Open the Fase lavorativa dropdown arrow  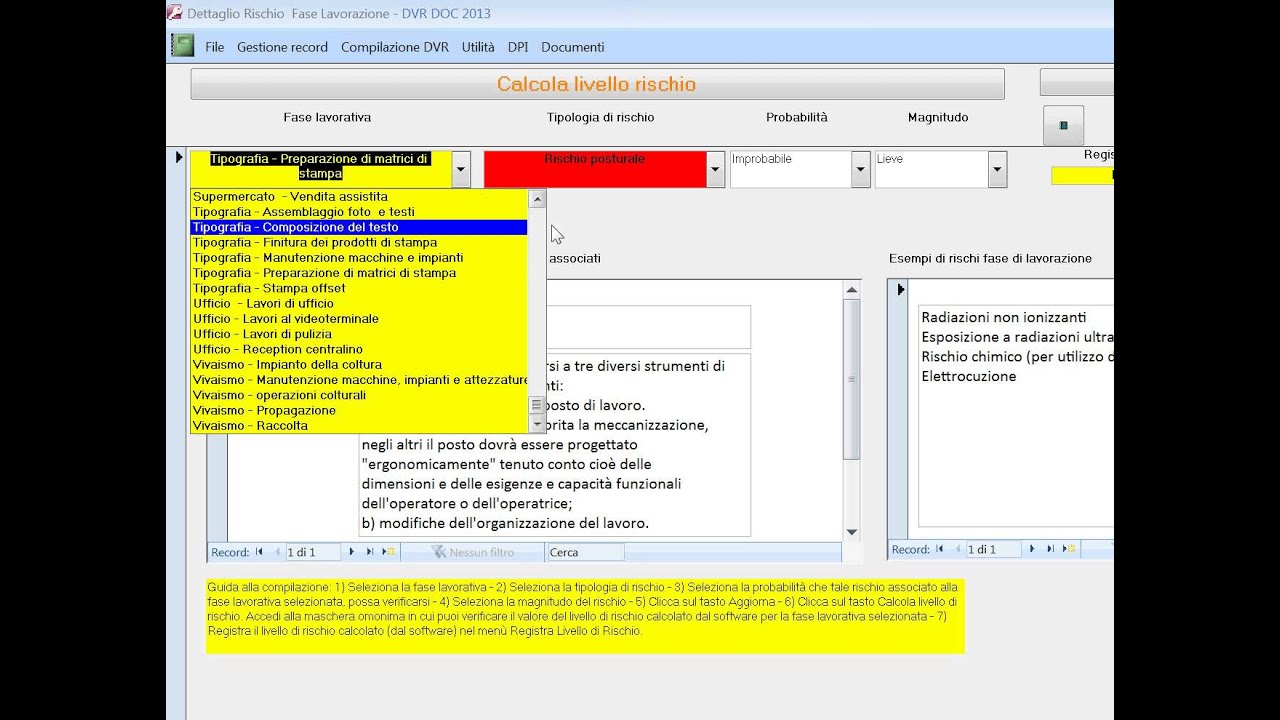[x=461, y=169]
